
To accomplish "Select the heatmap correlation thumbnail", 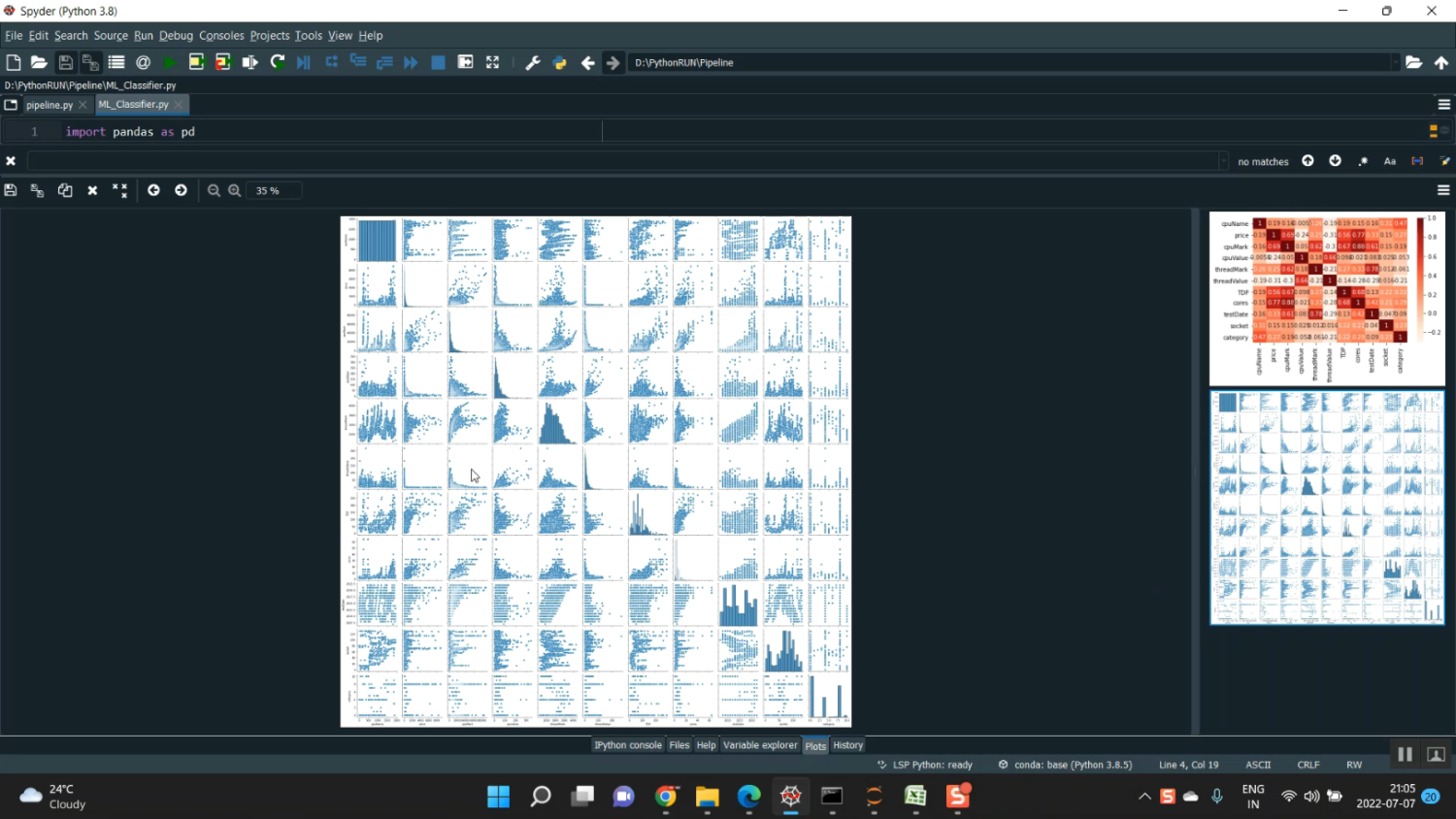I will [1326, 298].
